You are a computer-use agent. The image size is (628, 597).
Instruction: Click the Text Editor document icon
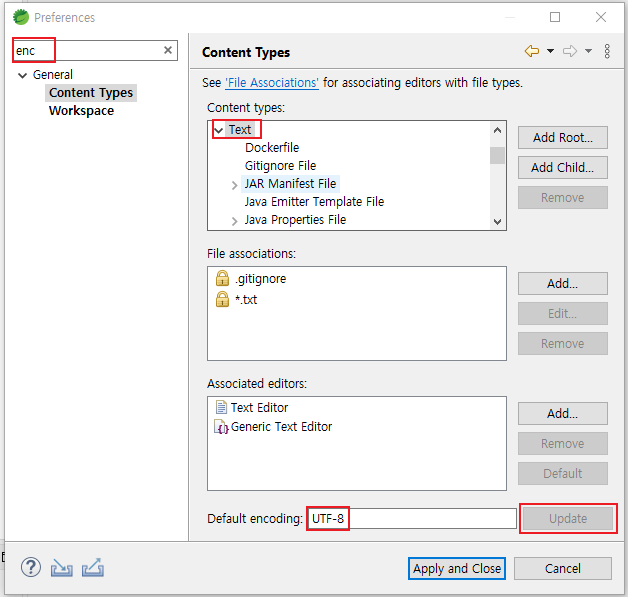click(x=221, y=407)
